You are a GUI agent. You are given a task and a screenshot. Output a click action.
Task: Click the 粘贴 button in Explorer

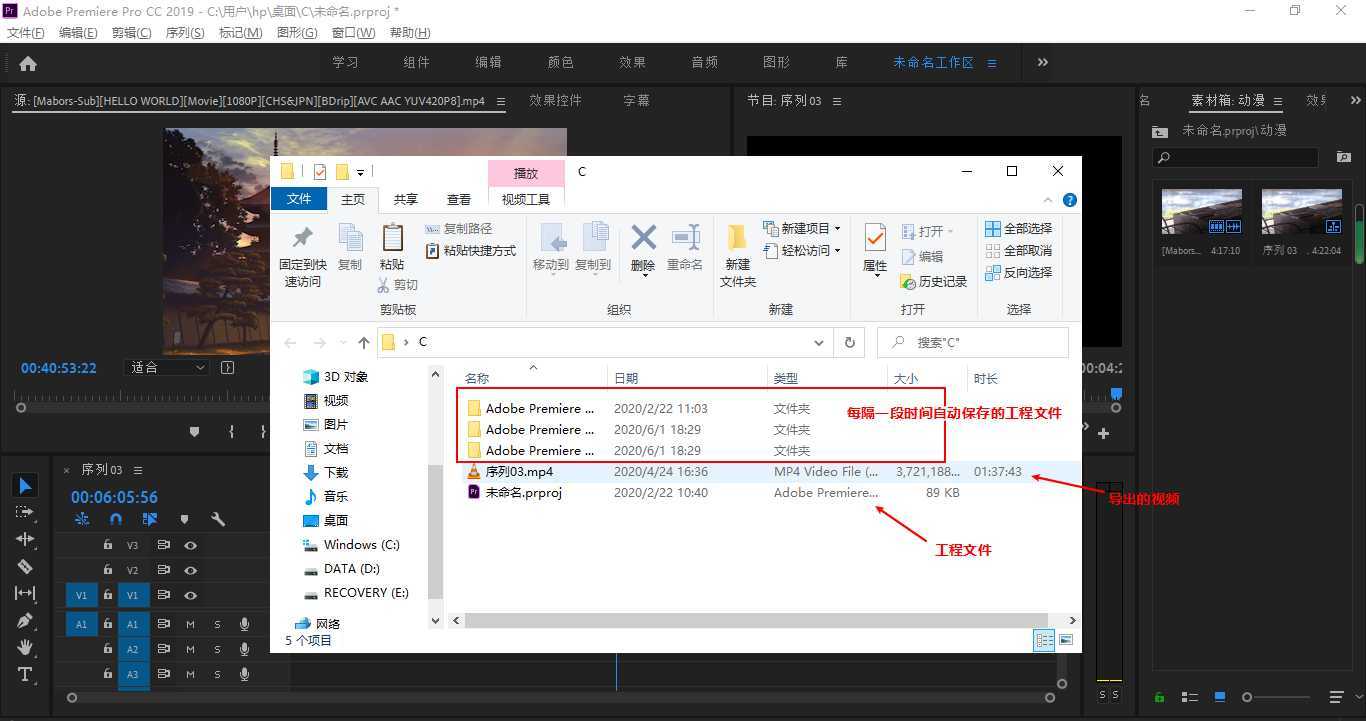(x=391, y=247)
